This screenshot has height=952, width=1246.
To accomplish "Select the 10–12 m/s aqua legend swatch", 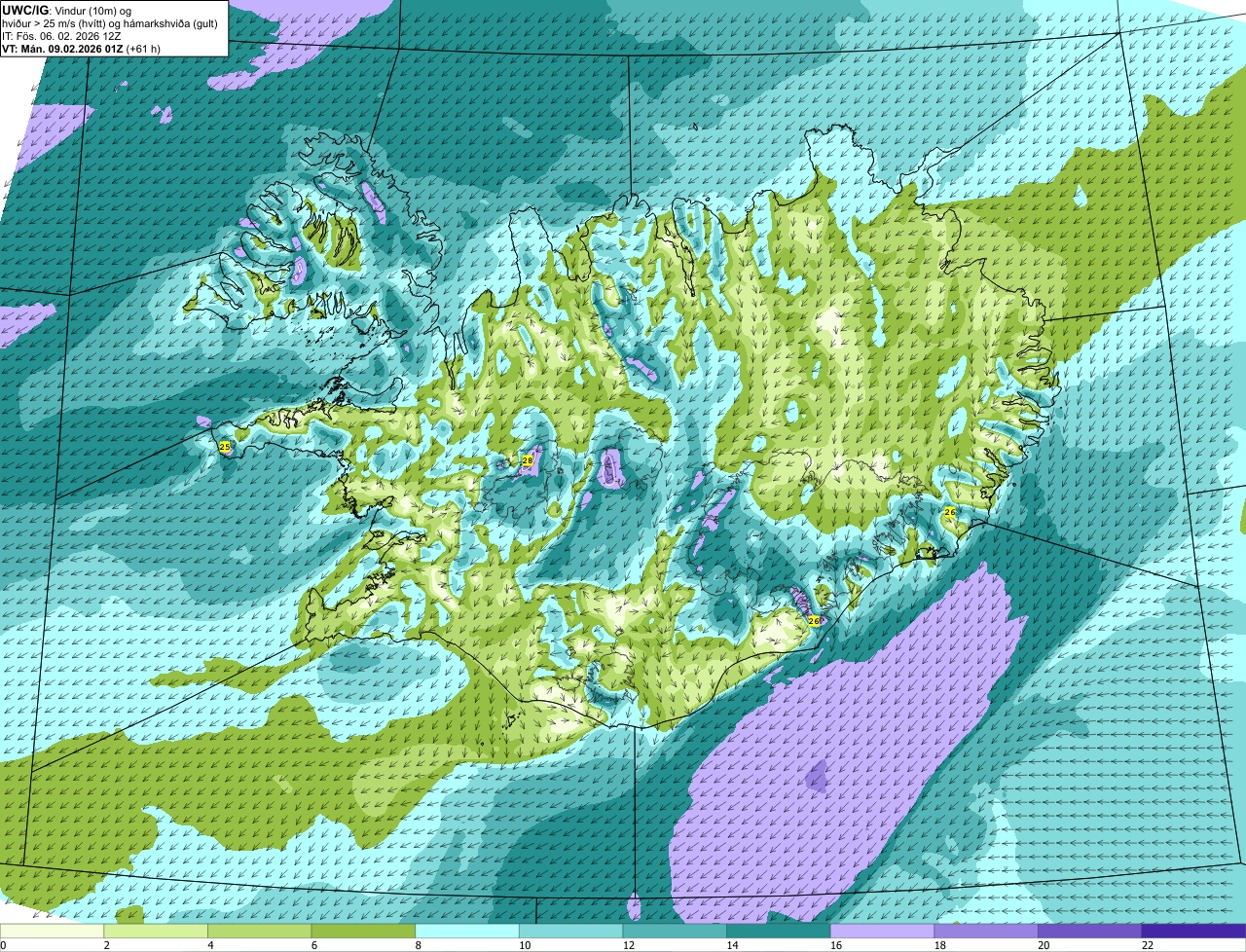I will point(571,931).
